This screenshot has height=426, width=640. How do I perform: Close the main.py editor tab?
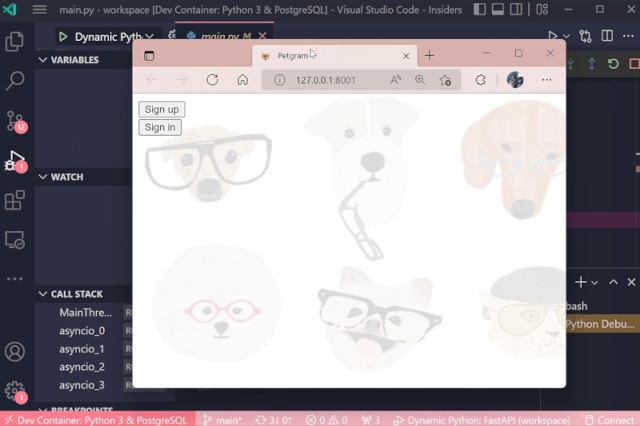pos(262,36)
